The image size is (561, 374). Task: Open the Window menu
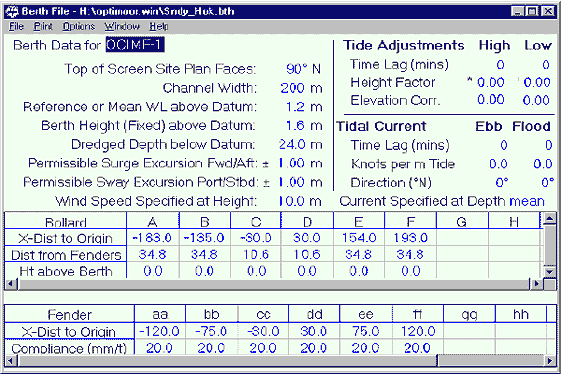122,26
